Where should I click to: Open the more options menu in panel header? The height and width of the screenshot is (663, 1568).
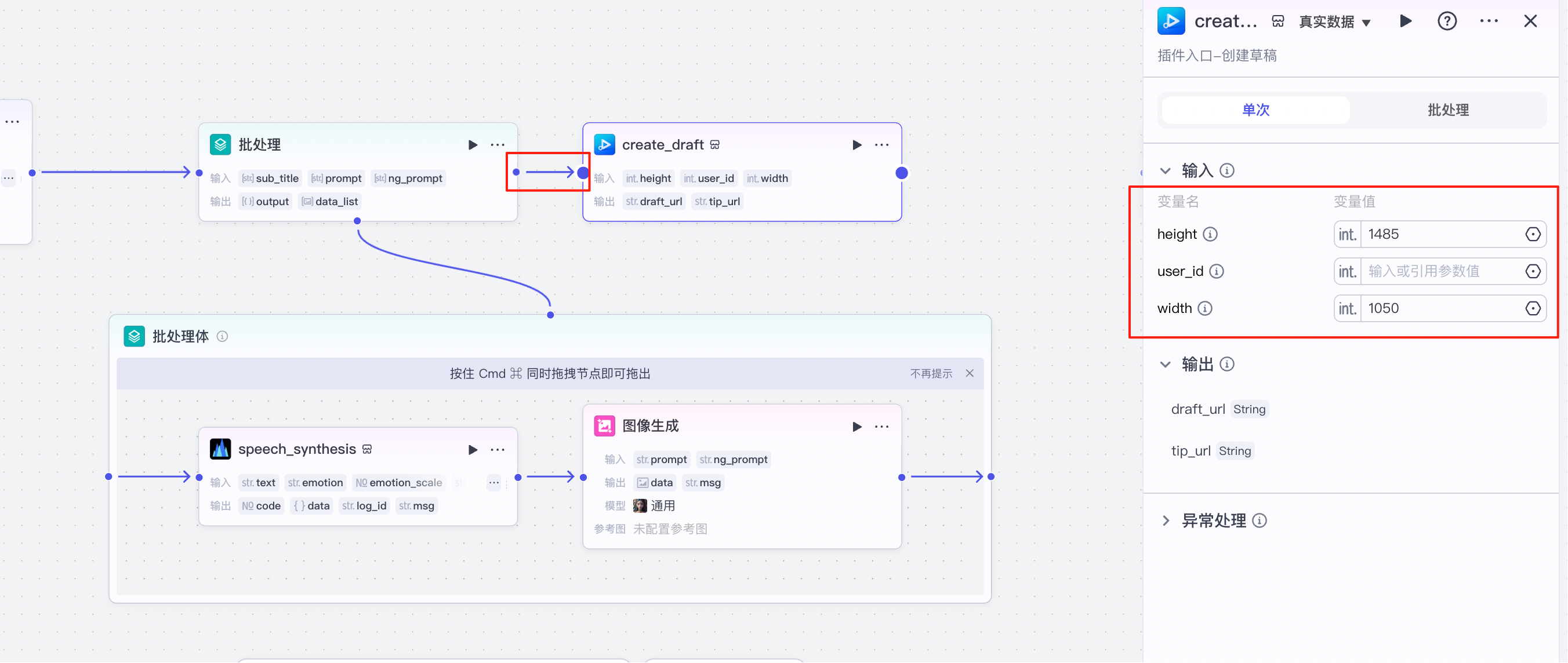click(x=1489, y=21)
